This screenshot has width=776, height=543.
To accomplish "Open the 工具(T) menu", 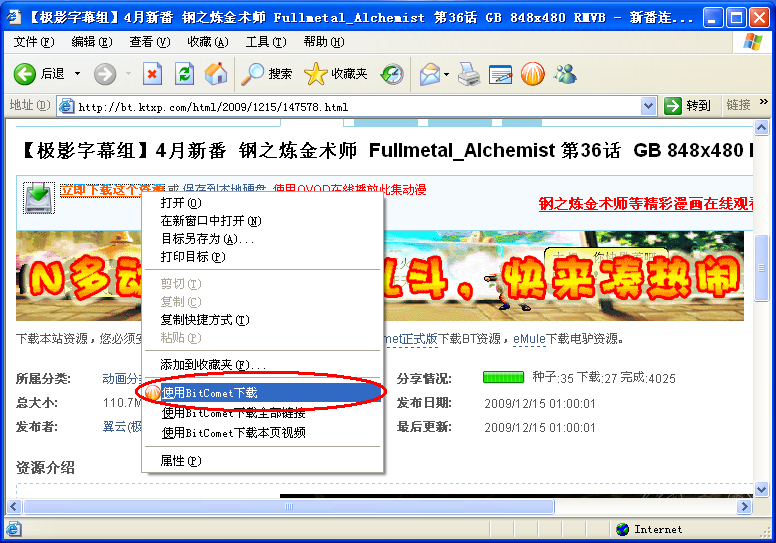I will (x=266, y=42).
